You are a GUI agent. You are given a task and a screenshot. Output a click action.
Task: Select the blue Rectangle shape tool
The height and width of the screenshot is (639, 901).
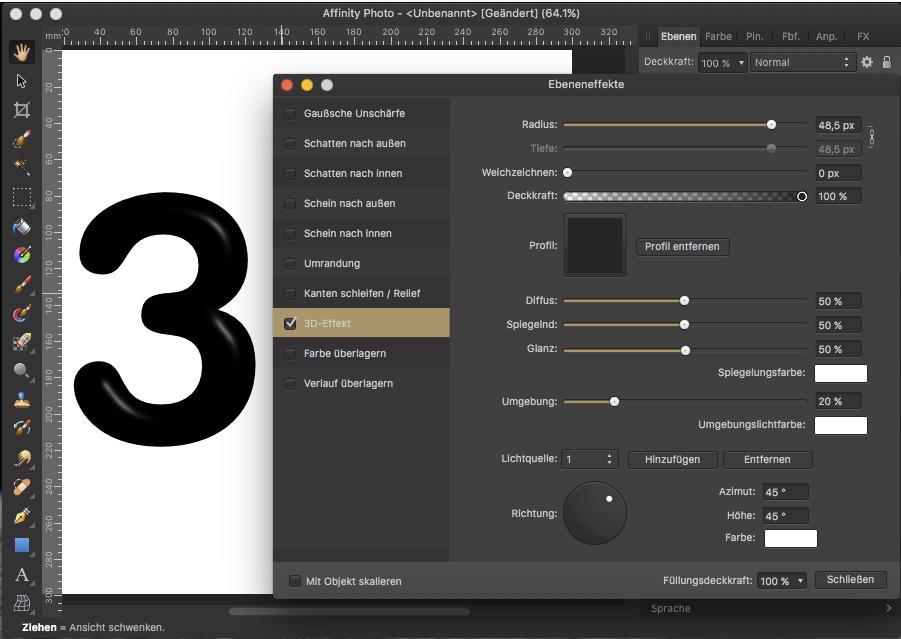point(22,545)
